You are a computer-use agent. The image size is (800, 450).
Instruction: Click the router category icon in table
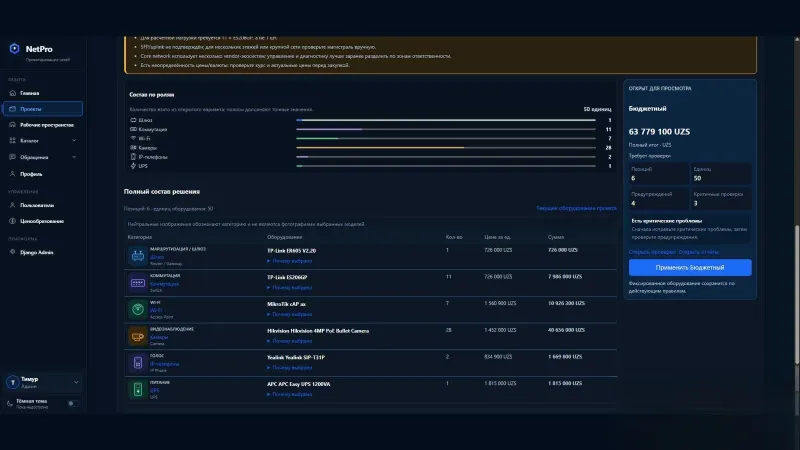[138, 256]
